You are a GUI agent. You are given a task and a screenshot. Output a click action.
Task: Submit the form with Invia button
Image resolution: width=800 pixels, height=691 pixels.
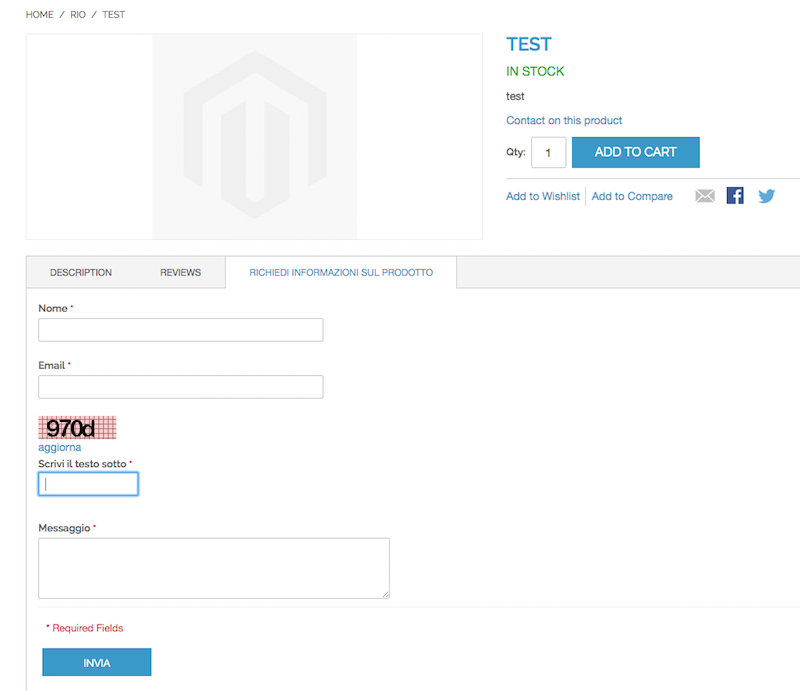(x=96, y=662)
